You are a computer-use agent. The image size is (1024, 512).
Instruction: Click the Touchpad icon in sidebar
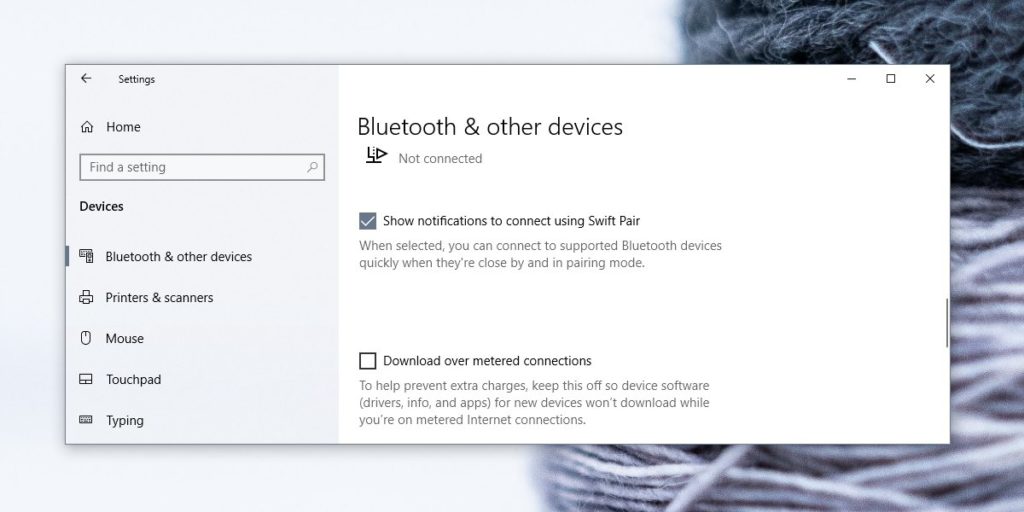coord(86,379)
